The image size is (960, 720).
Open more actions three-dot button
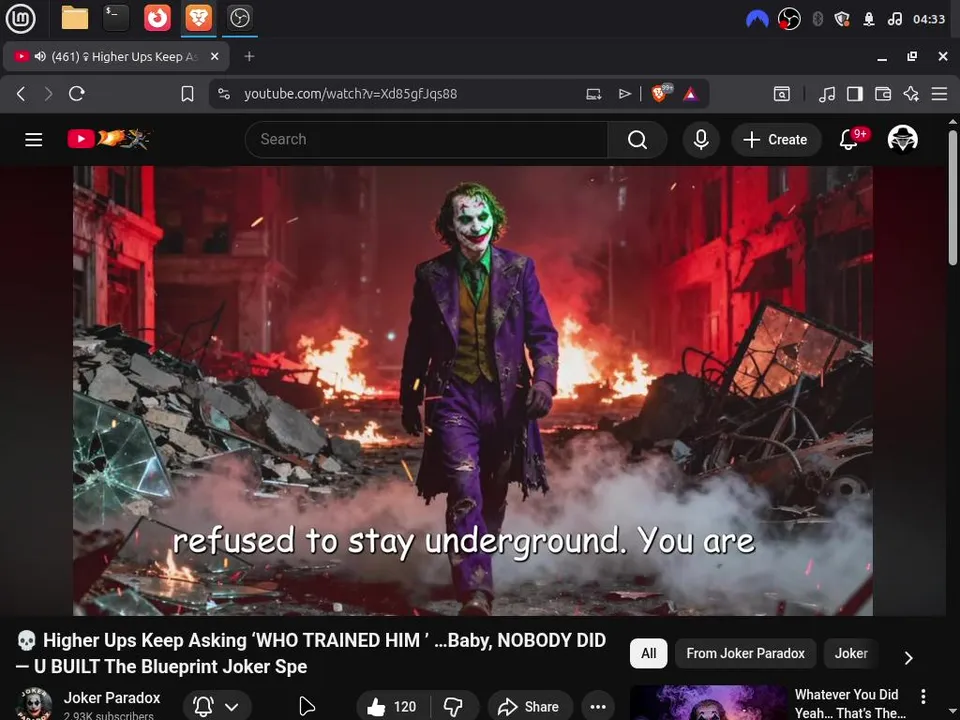tap(598, 706)
